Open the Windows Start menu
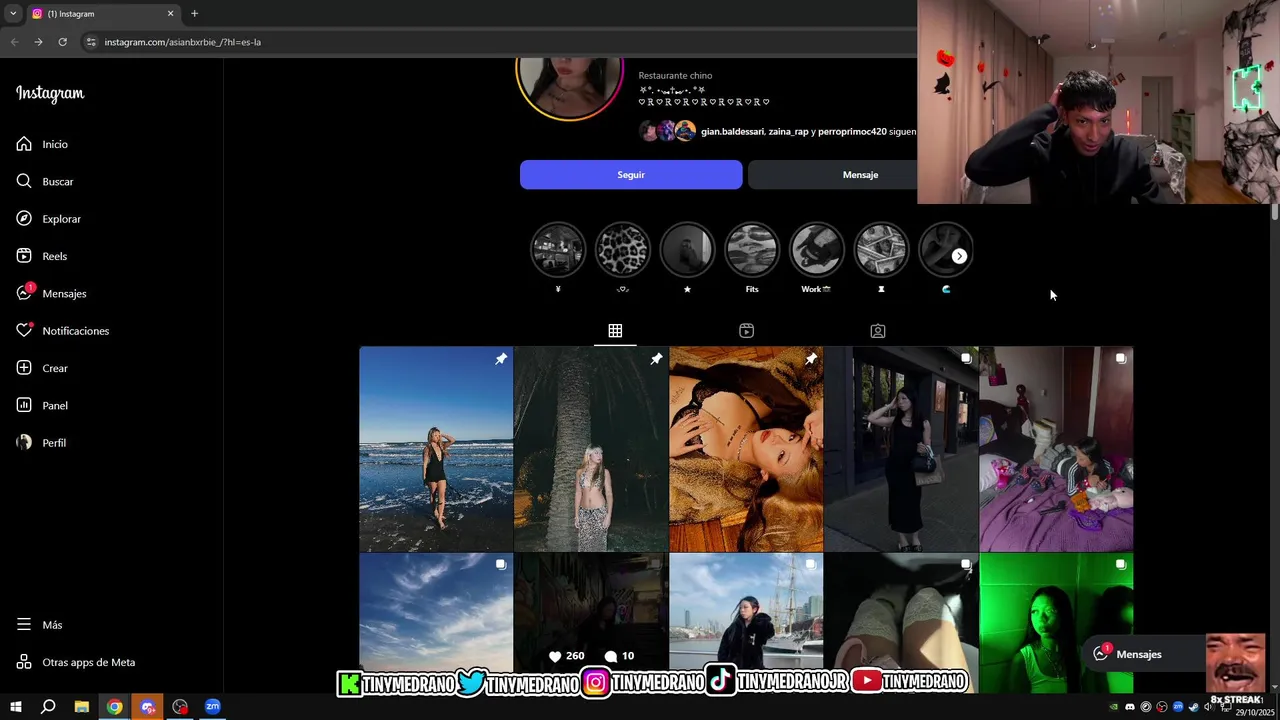This screenshot has height=720, width=1280. (16, 707)
